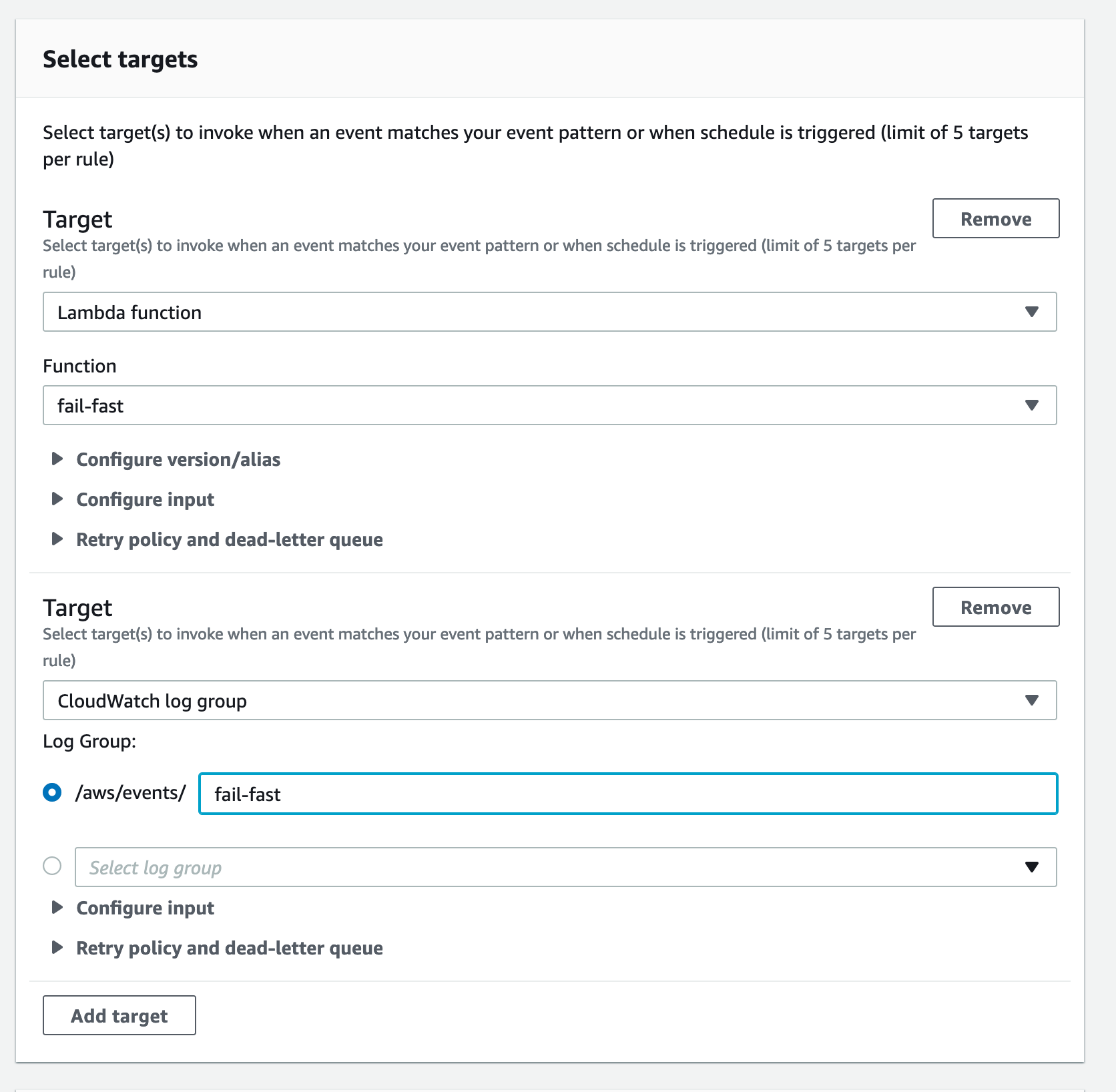Image resolution: width=1116 pixels, height=1092 pixels.
Task: Select the /aws/events/ radio button
Action: (52, 792)
